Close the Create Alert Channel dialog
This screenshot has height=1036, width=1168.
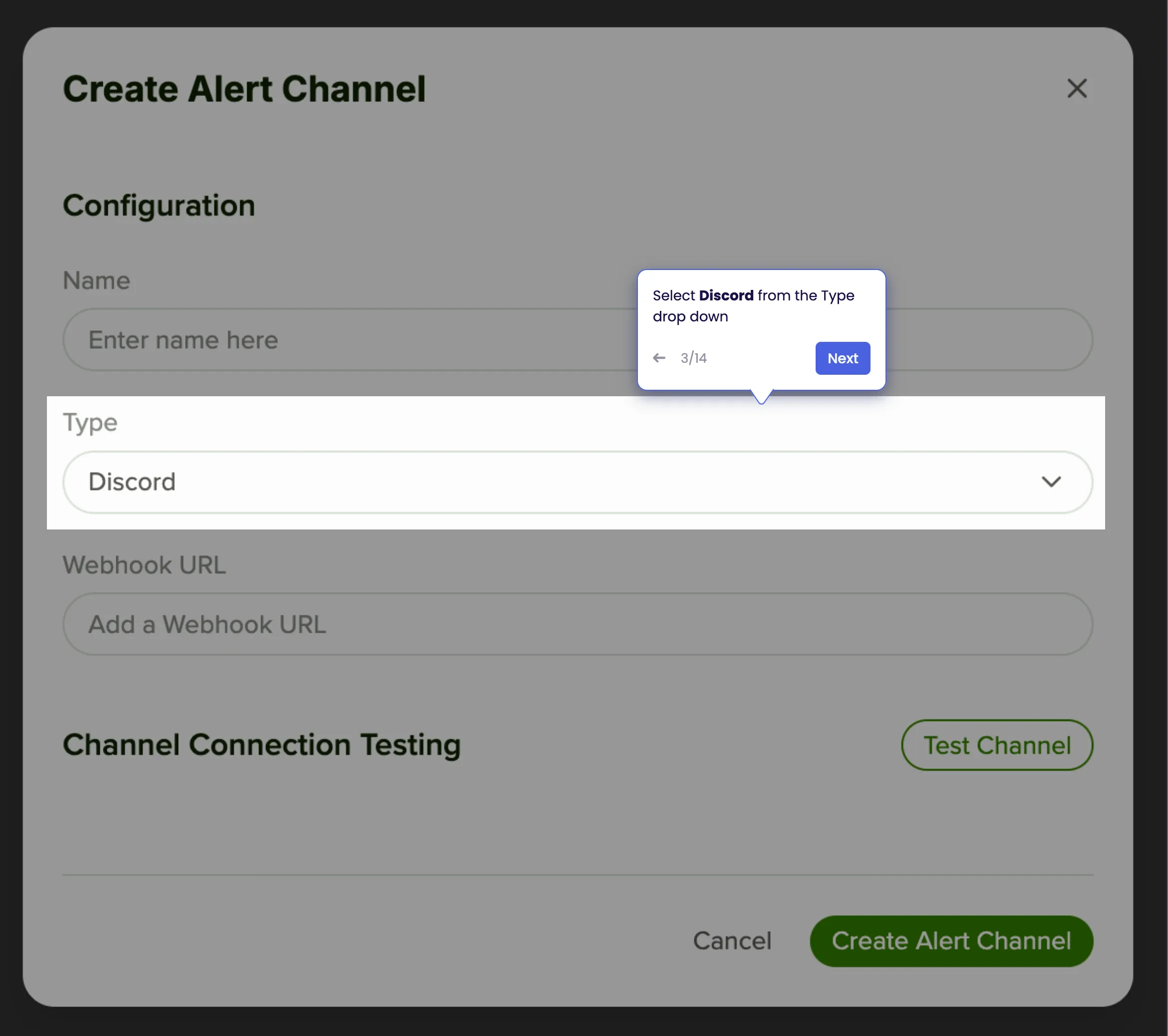click(x=1077, y=88)
